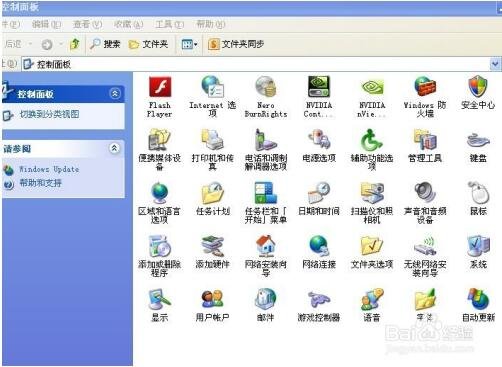Open 任务栏和「开始」菜单 icon
Image resolution: width=502 pixels, height=367 pixels.
pyautogui.click(x=266, y=203)
